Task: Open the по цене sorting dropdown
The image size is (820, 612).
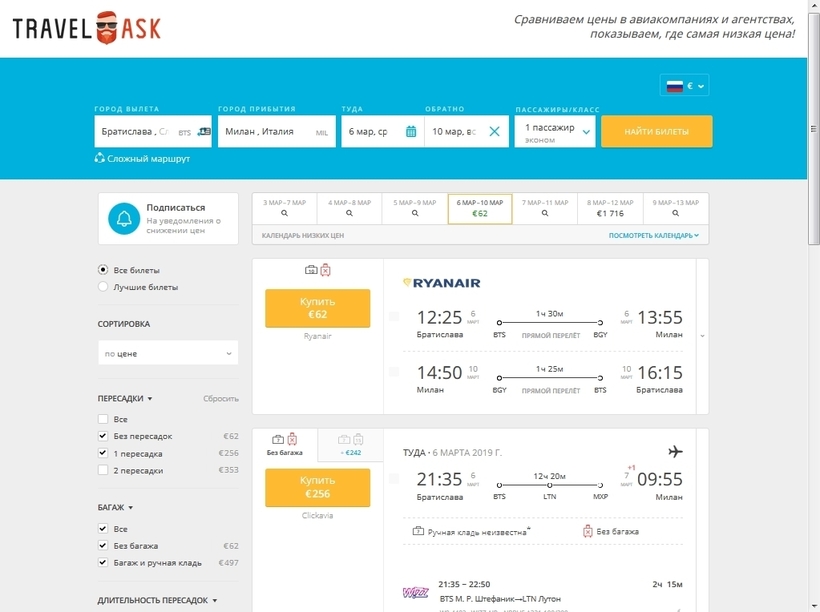Action: pos(168,354)
